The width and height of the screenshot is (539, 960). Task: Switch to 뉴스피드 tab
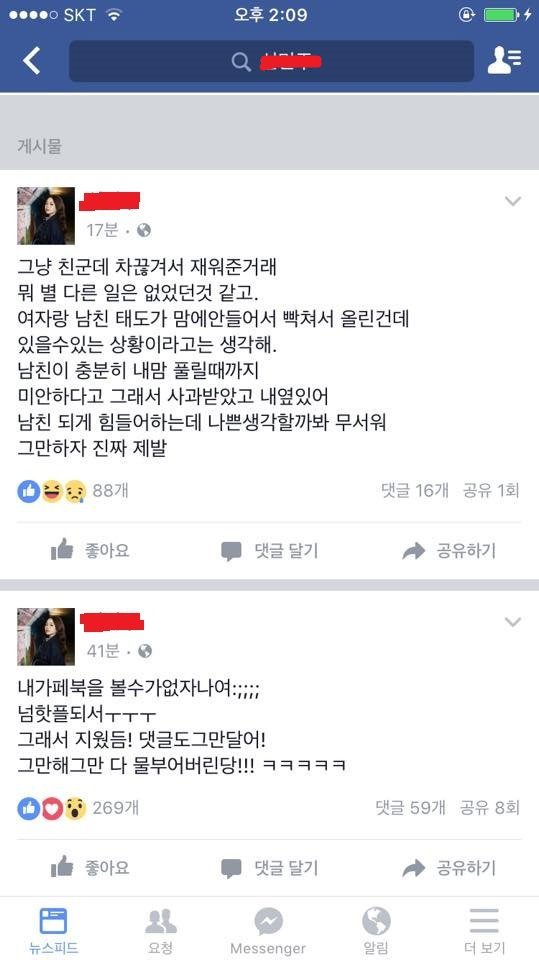coord(53,930)
